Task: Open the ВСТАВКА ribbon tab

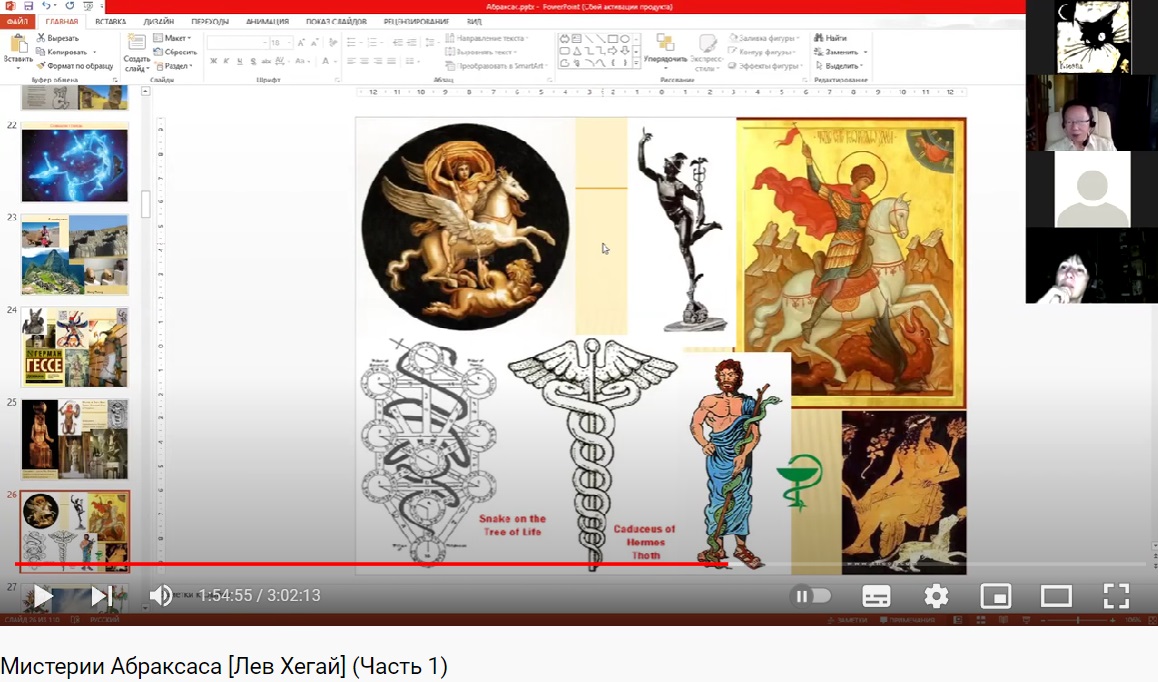Action: 111,21
